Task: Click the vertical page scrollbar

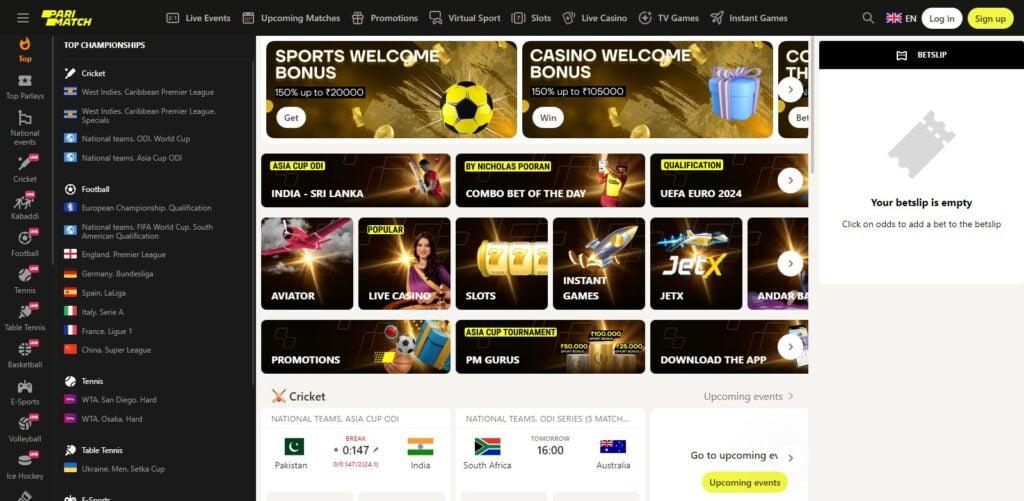Action: point(812,105)
